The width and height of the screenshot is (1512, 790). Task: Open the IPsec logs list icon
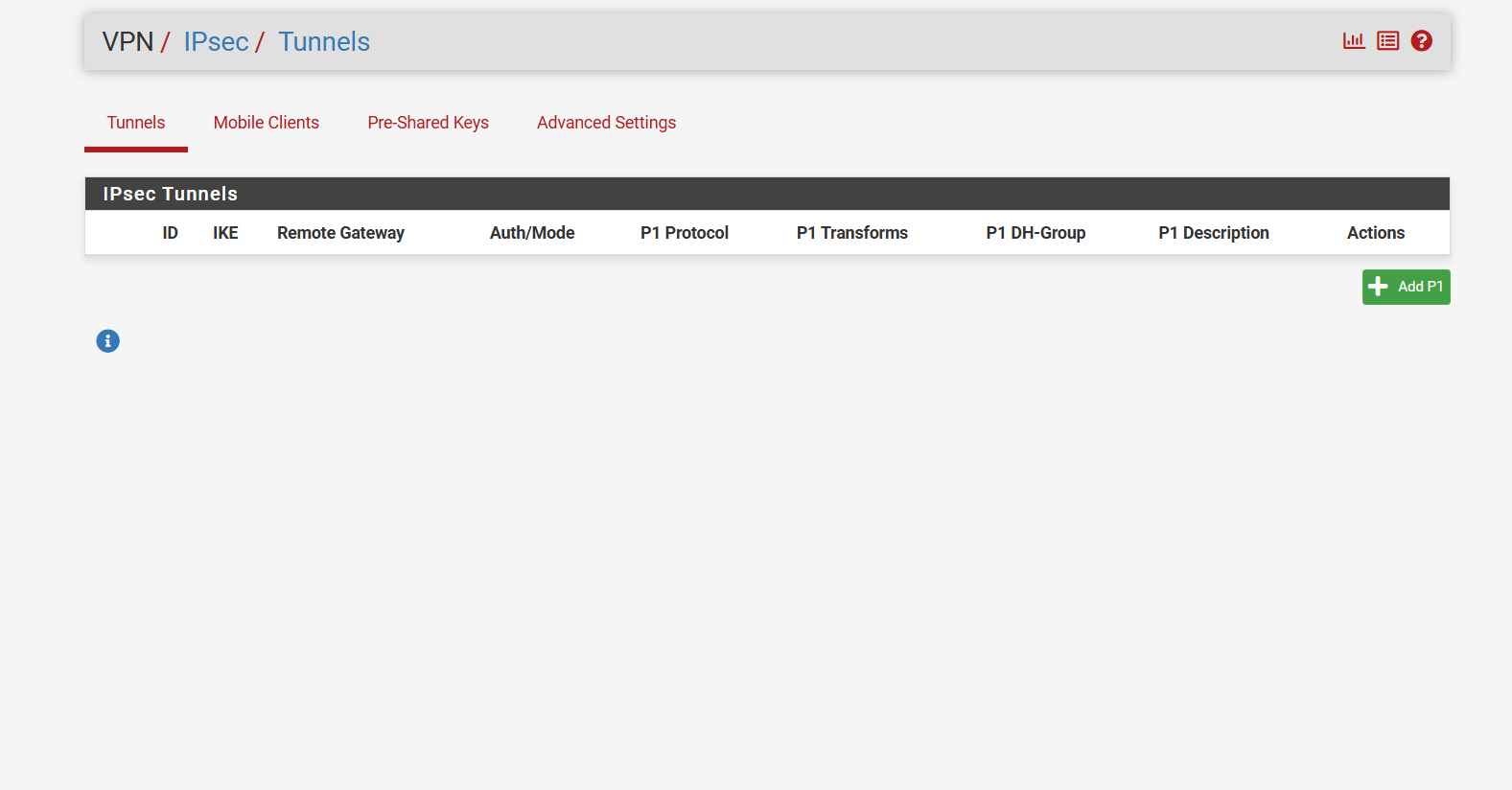(x=1387, y=41)
